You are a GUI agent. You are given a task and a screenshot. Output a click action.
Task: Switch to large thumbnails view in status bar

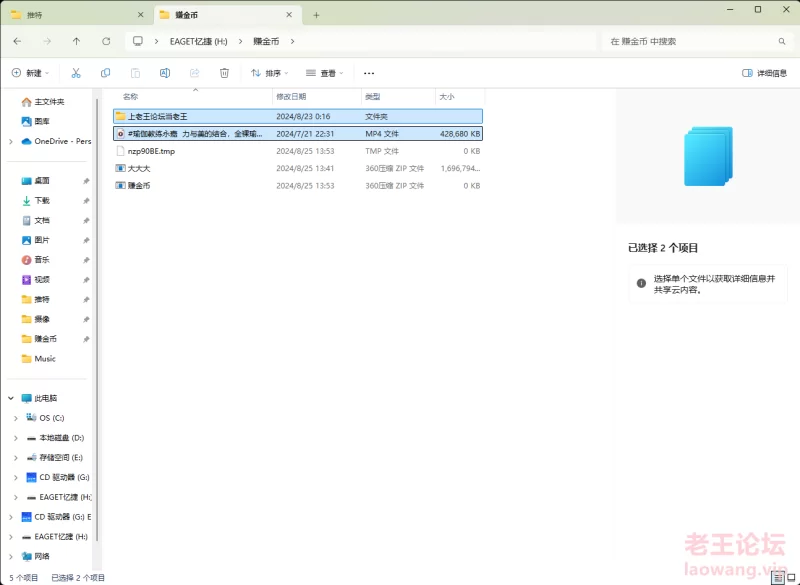(790, 577)
